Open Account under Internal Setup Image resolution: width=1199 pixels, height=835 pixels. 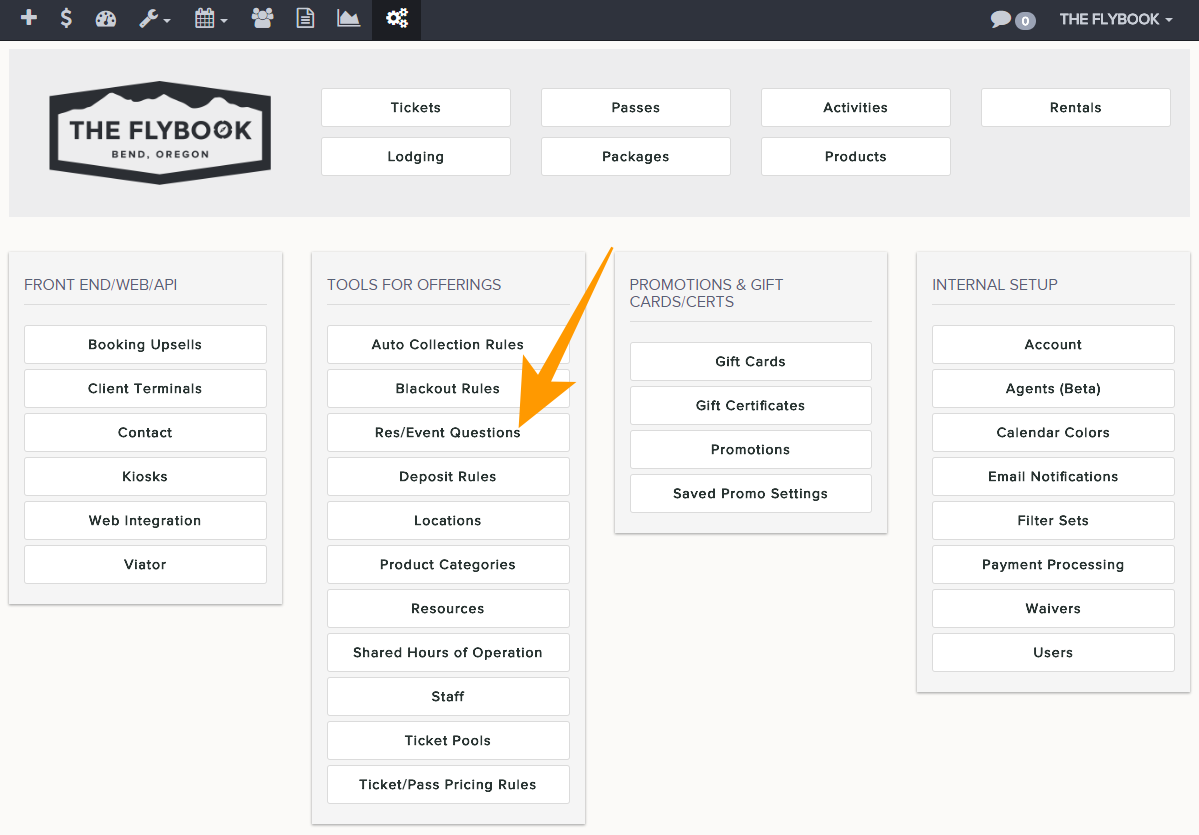[x=1053, y=345]
